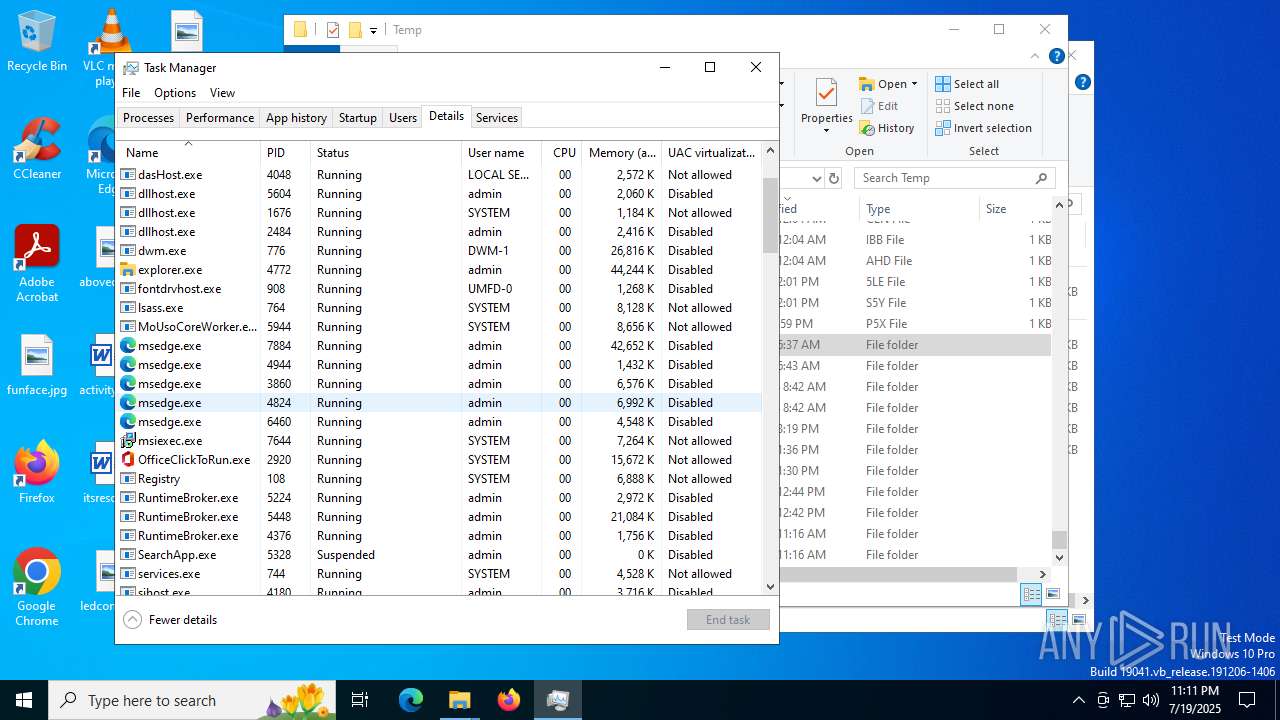Open the Options menu in Task Manager
The width and height of the screenshot is (1280, 720).
(x=175, y=93)
